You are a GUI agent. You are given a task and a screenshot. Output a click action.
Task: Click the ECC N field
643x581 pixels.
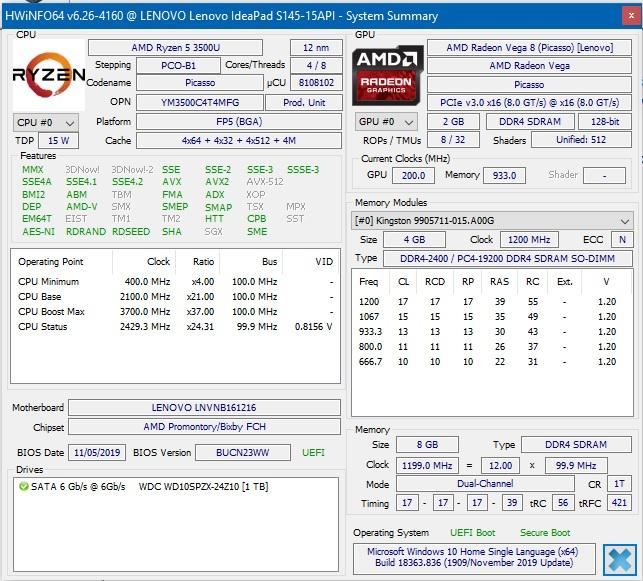[x=622, y=240]
